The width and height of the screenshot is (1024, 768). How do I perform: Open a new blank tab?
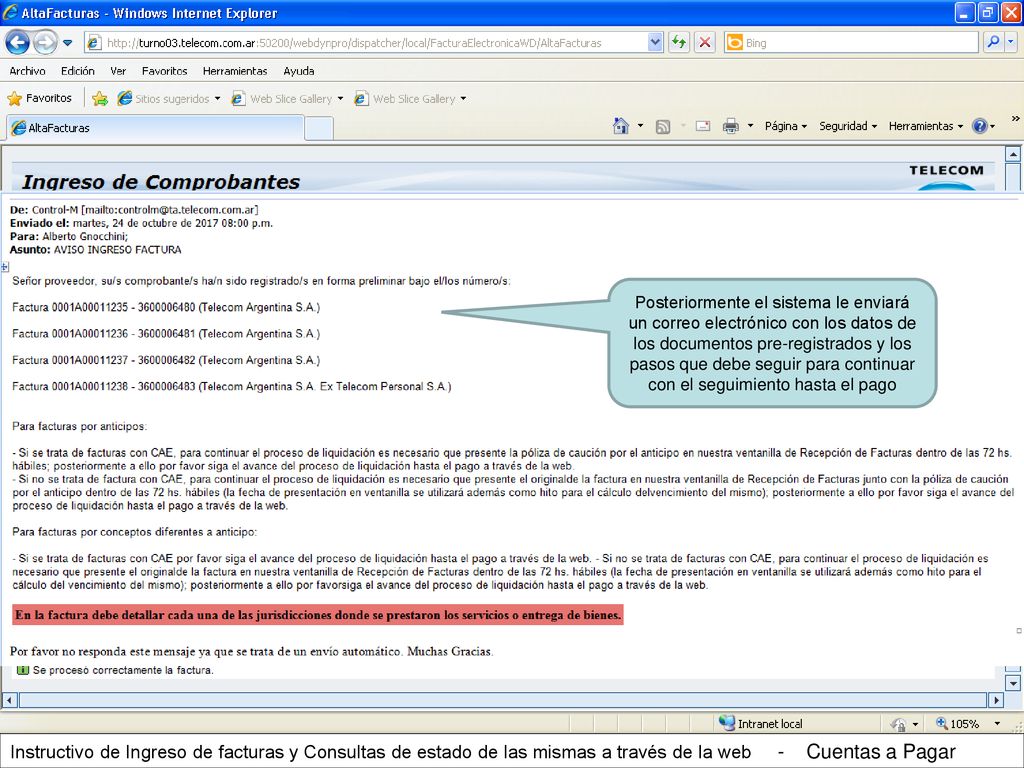319,129
